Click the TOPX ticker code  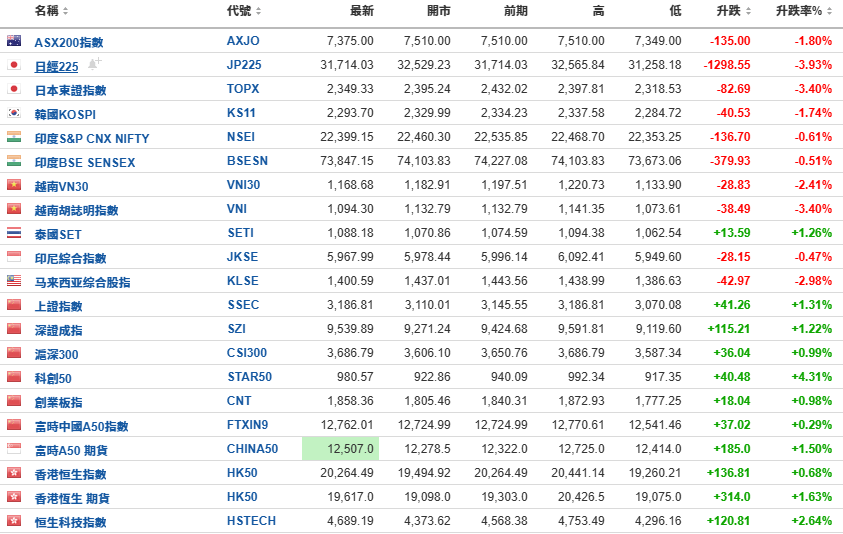pyautogui.click(x=243, y=89)
